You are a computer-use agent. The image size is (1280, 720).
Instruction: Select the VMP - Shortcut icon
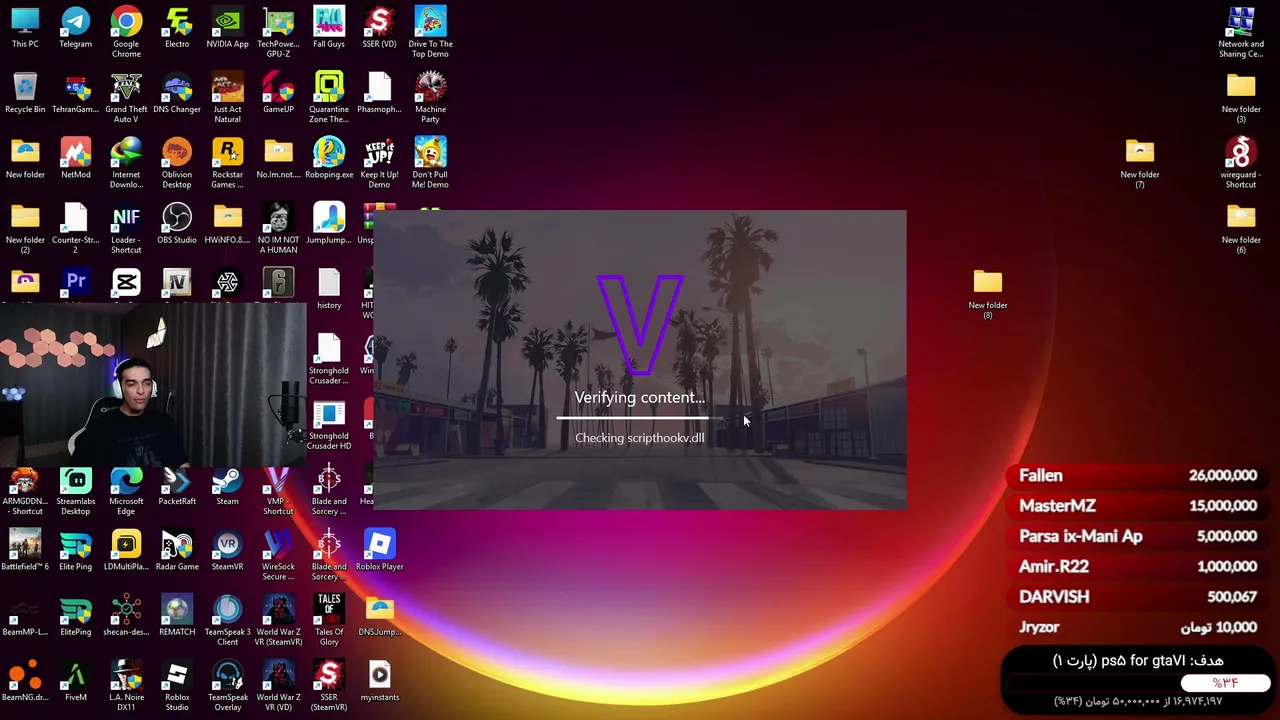point(278,490)
